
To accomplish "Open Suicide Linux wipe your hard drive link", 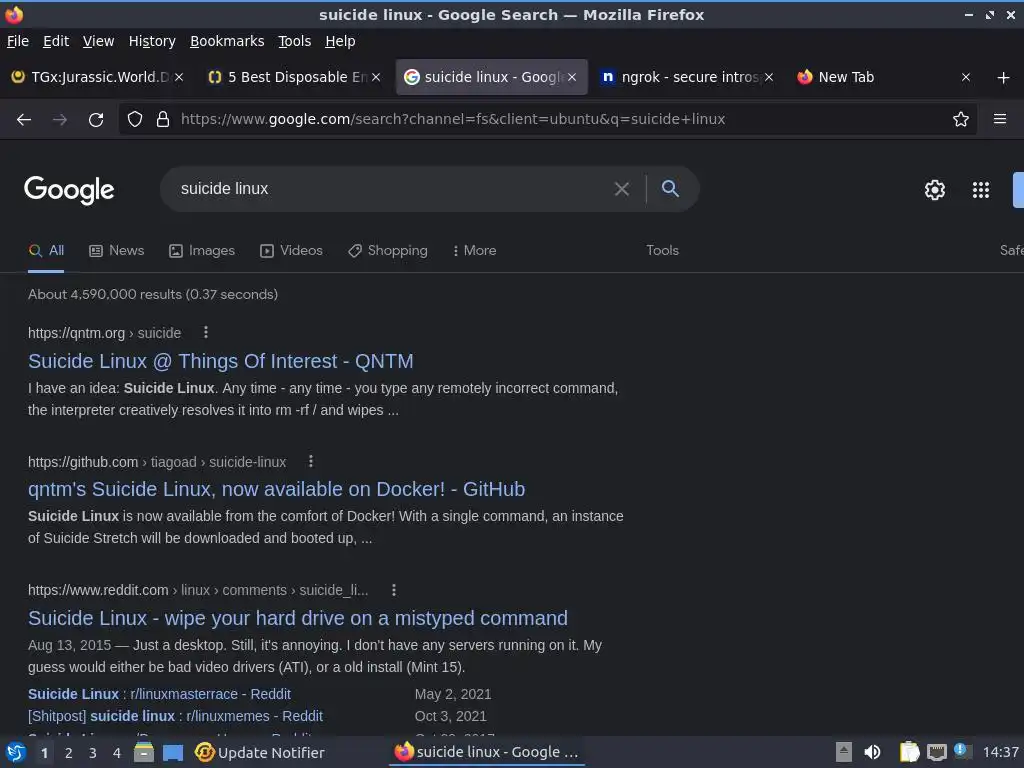I will (298, 618).
